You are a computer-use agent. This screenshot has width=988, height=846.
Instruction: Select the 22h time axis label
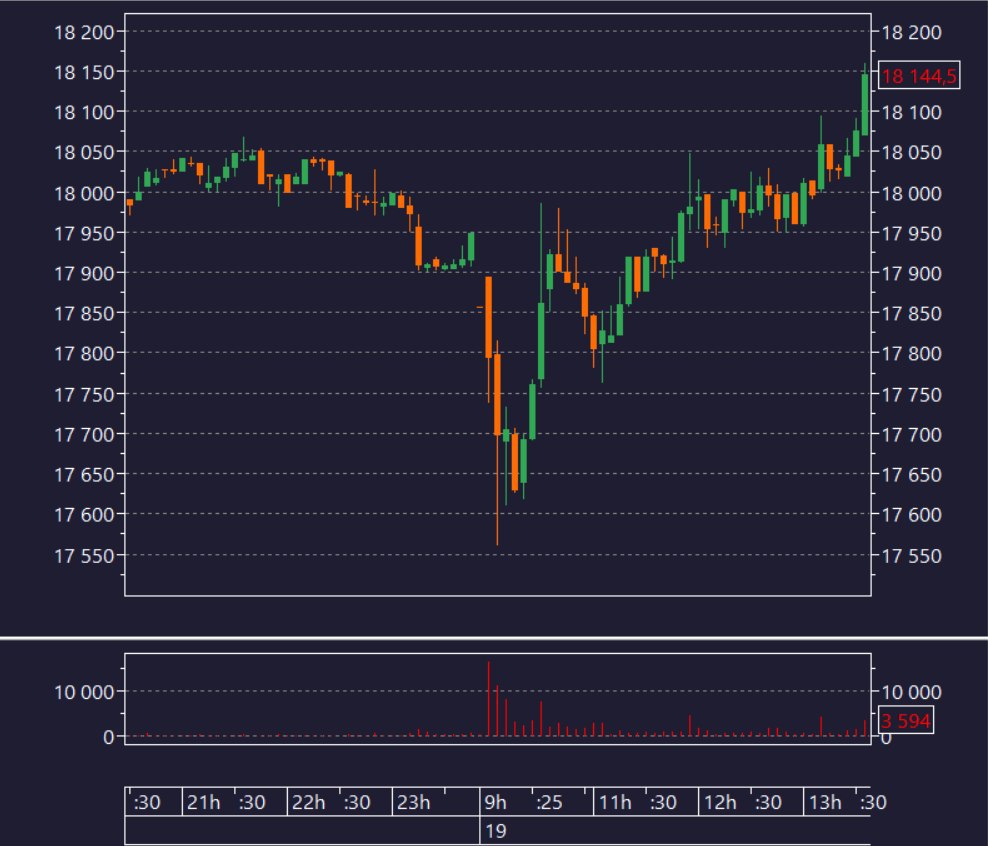pyautogui.click(x=309, y=803)
